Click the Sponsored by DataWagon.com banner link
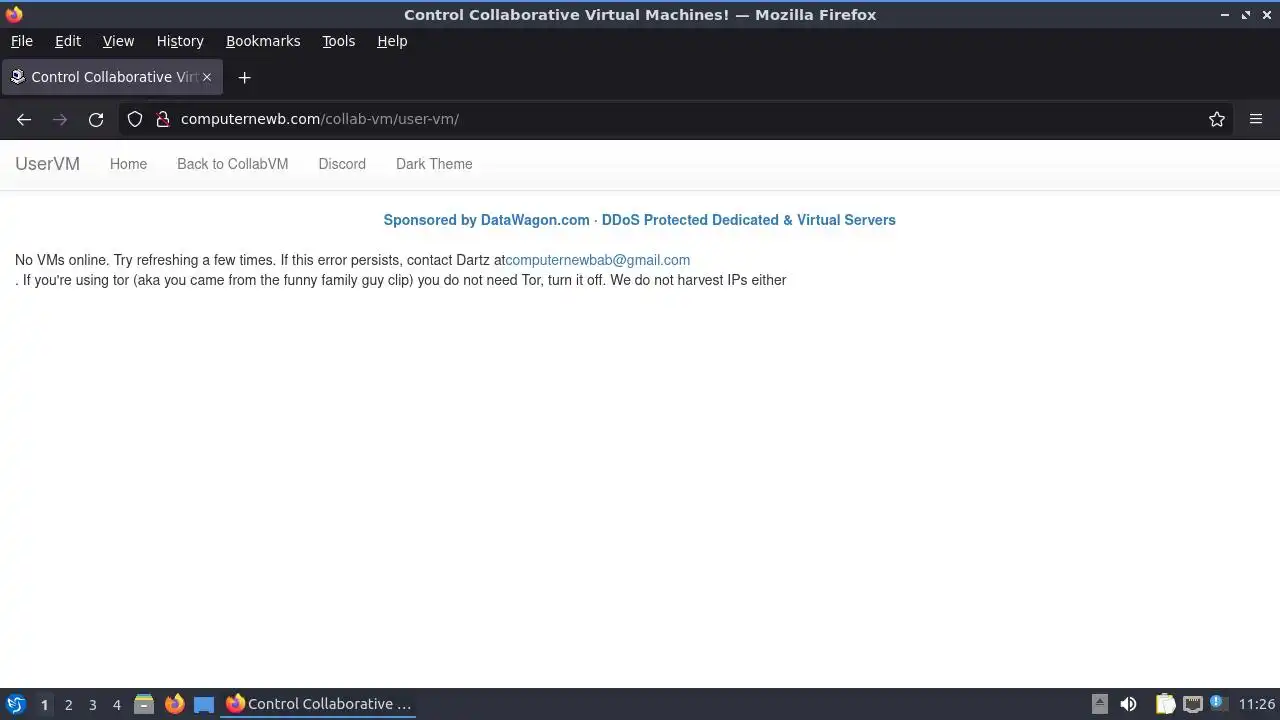The image size is (1280, 720). [639, 220]
